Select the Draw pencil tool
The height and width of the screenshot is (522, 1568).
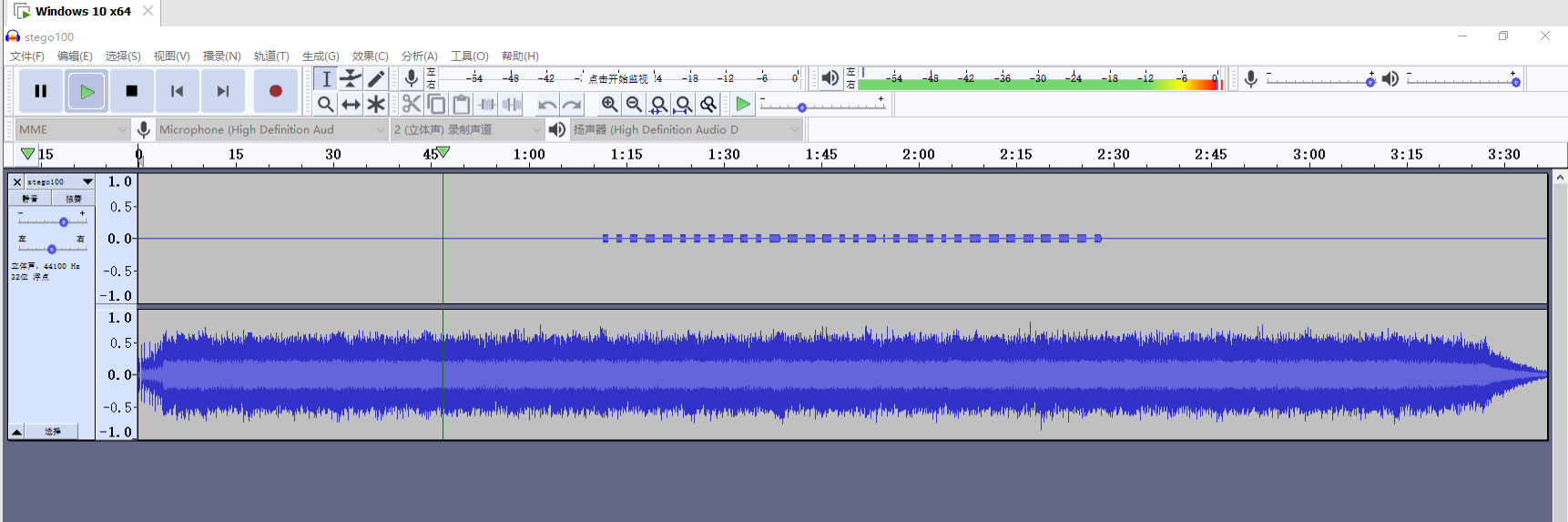click(x=375, y=79)
